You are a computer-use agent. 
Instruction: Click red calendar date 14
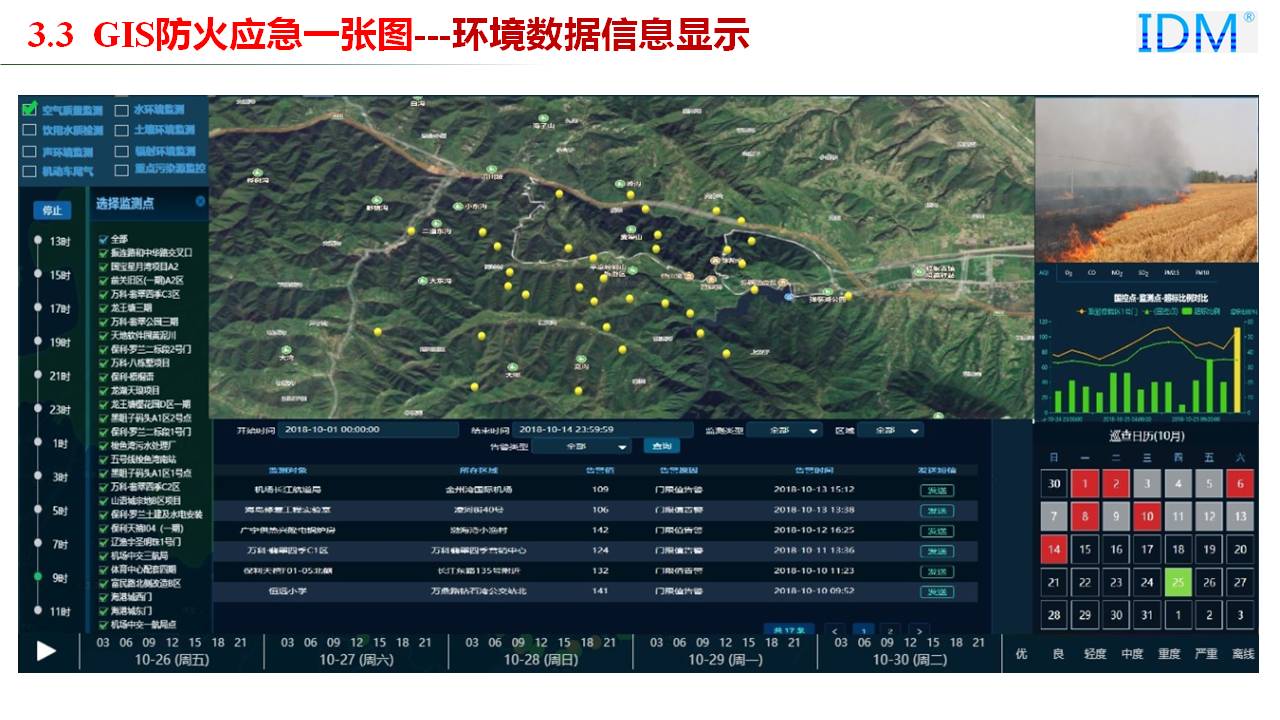(x=1053, y=549)
